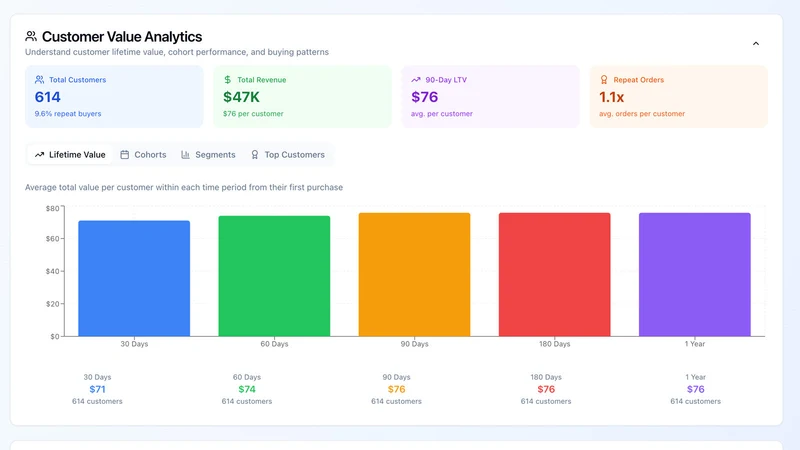Select the Lifetime Value tab

70,155
